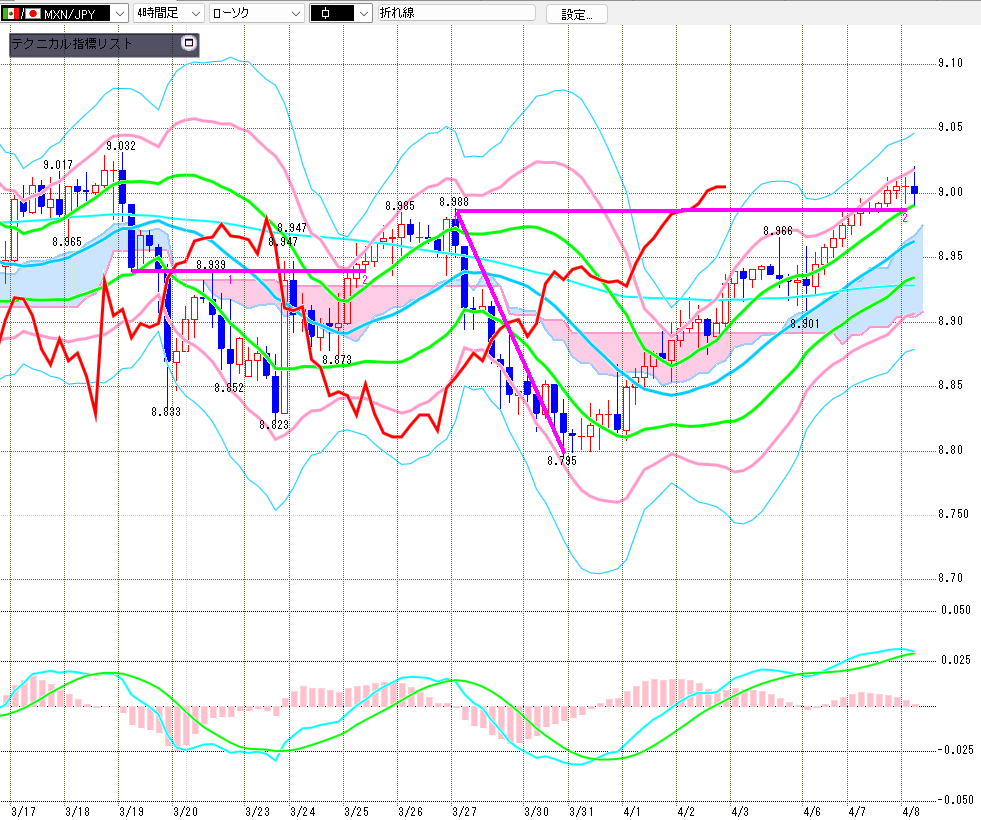Screen dimensions: 981x820
Task: Select the short magenta horizontal line at 8.939
Action: click(x=250, y=270)
